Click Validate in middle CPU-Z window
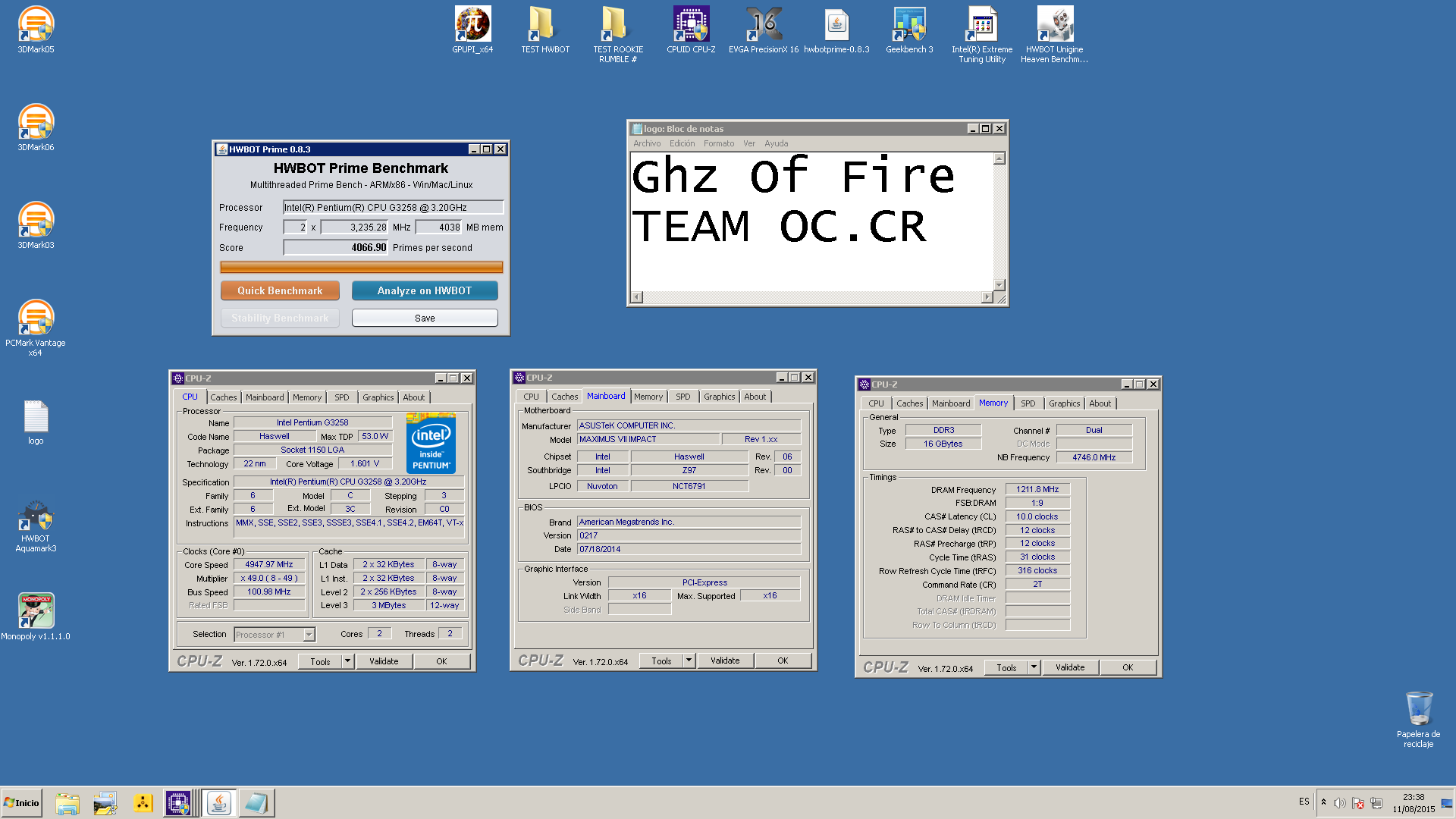 [x=725, y=661]
